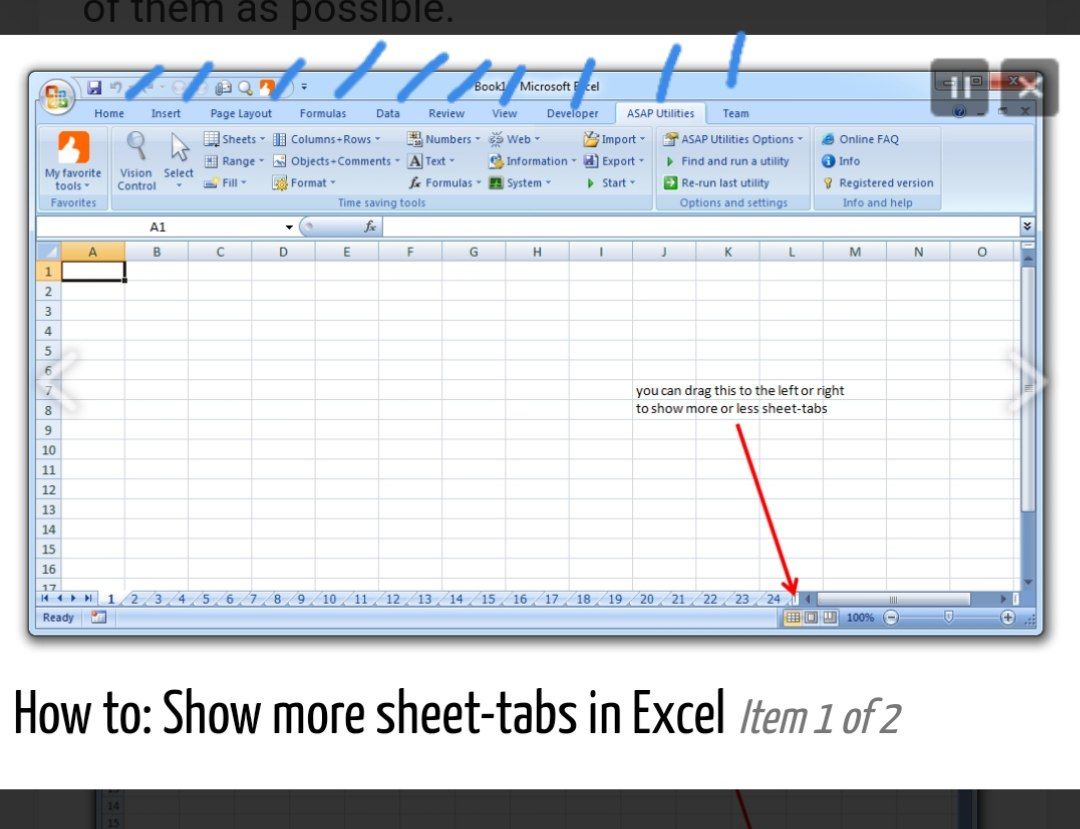Switch to the Insert ribbon tab
The image size is (1080, 829).
[166, 114]
